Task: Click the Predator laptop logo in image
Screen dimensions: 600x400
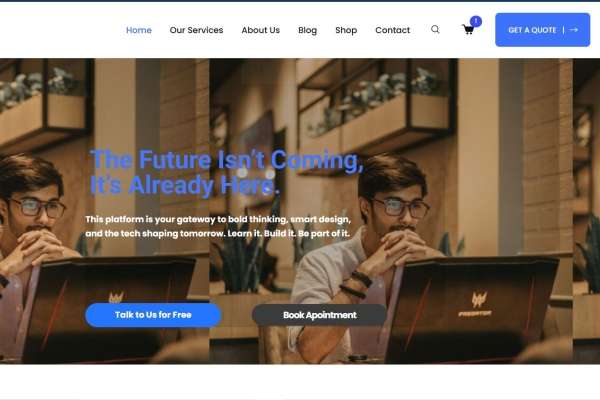Action: point(476,305)
